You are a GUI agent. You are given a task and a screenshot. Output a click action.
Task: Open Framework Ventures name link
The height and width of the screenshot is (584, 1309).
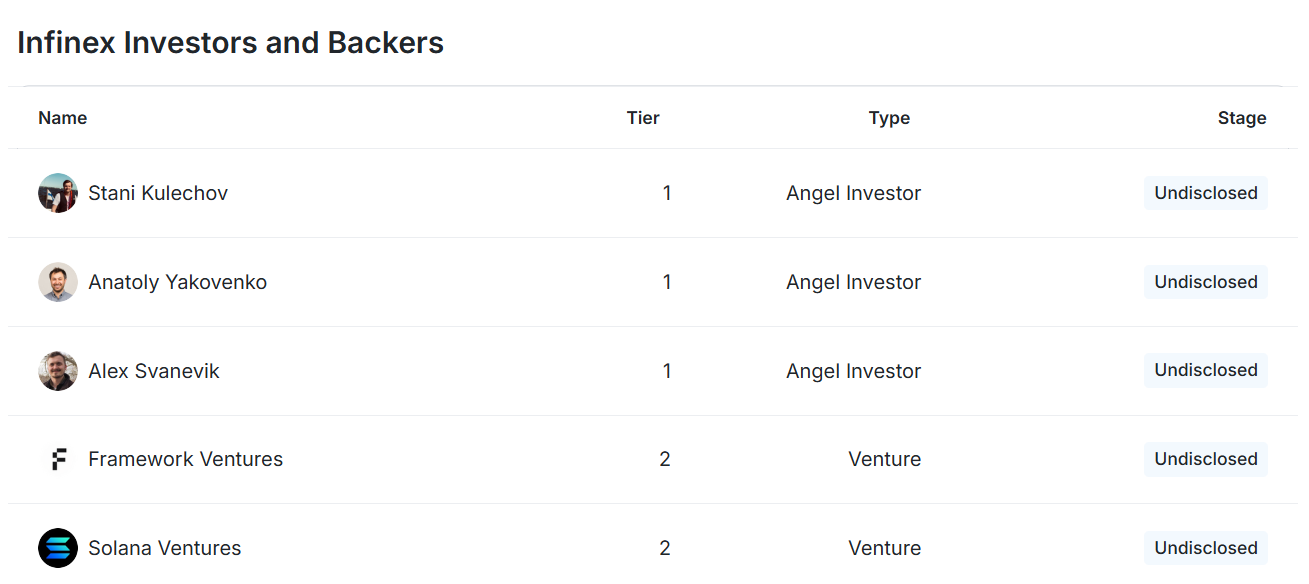(185, 459)
